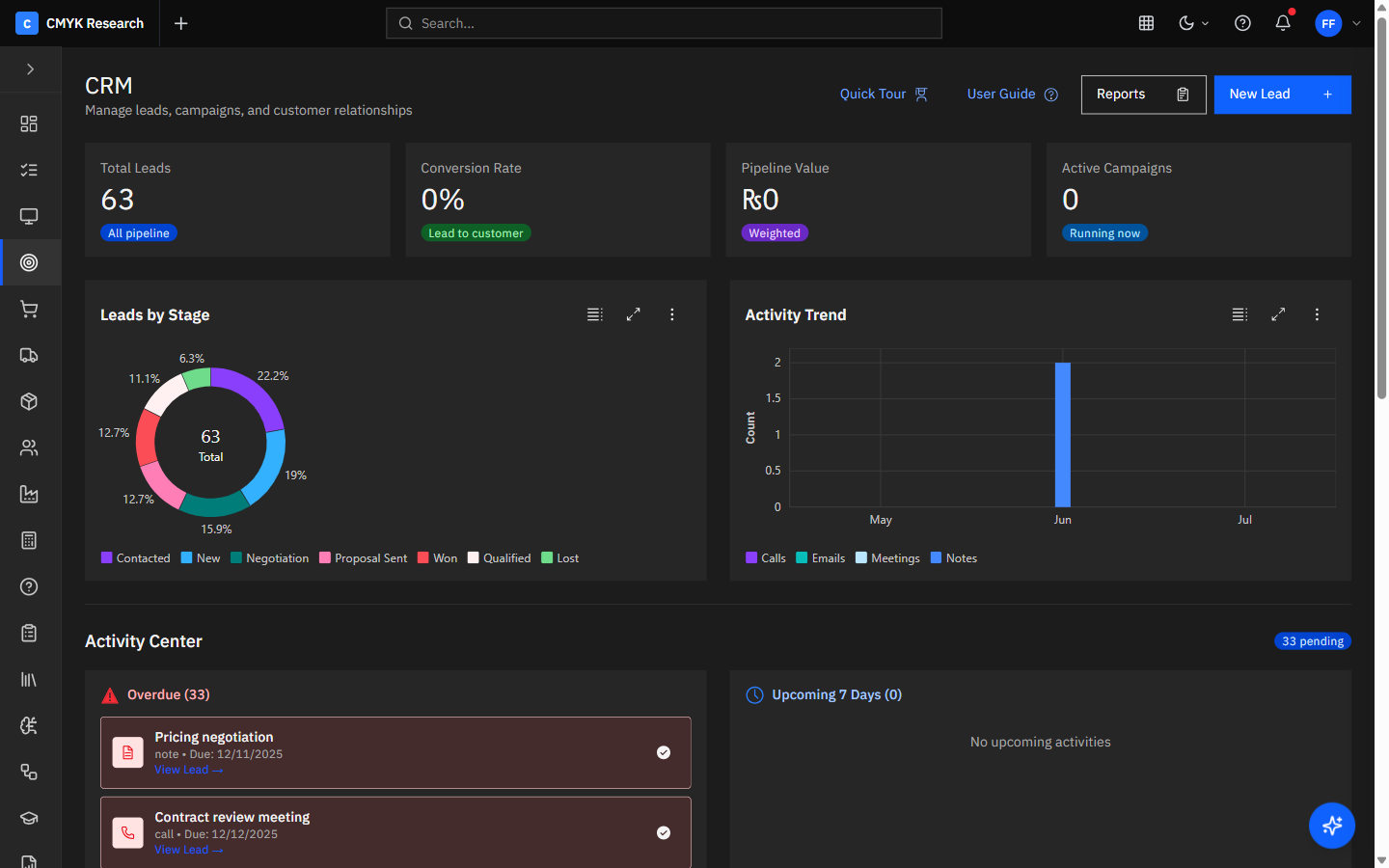Open the dark mode theme dropdown
1389x868 pixels.
click(1193, 23)
